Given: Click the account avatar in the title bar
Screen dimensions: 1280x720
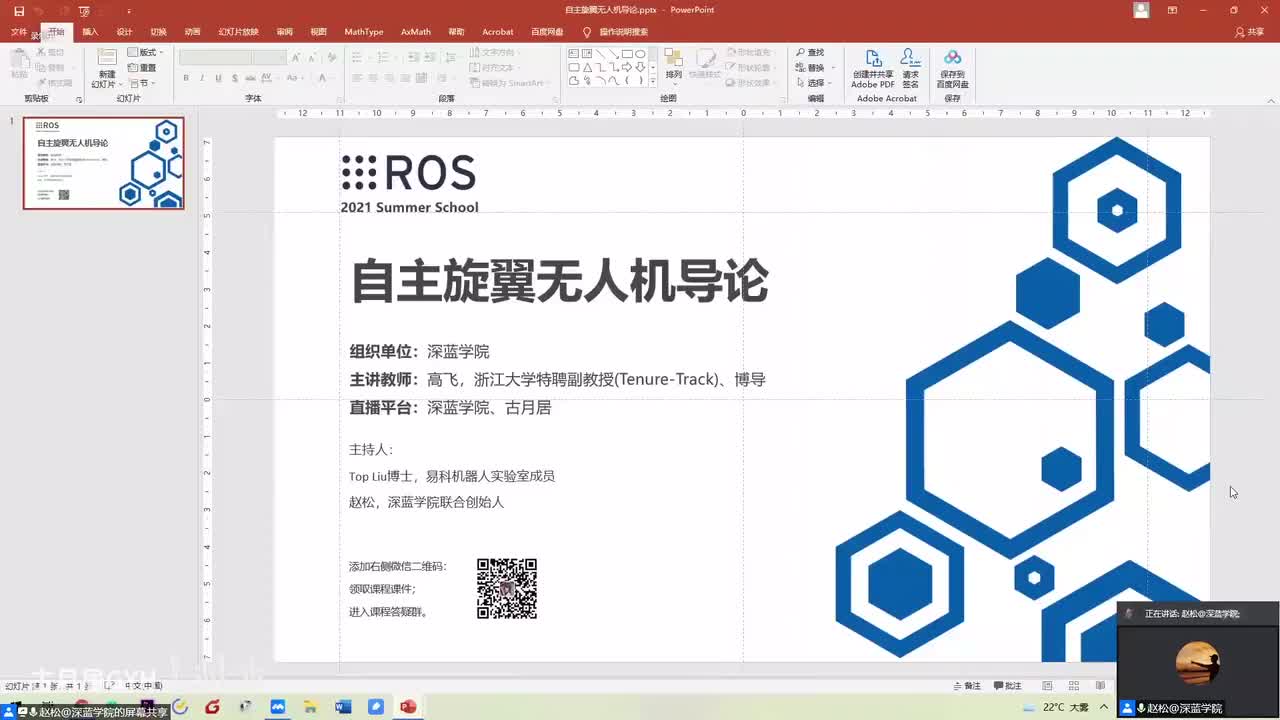Looking at the screenshot, I should tap(1141, 10).
